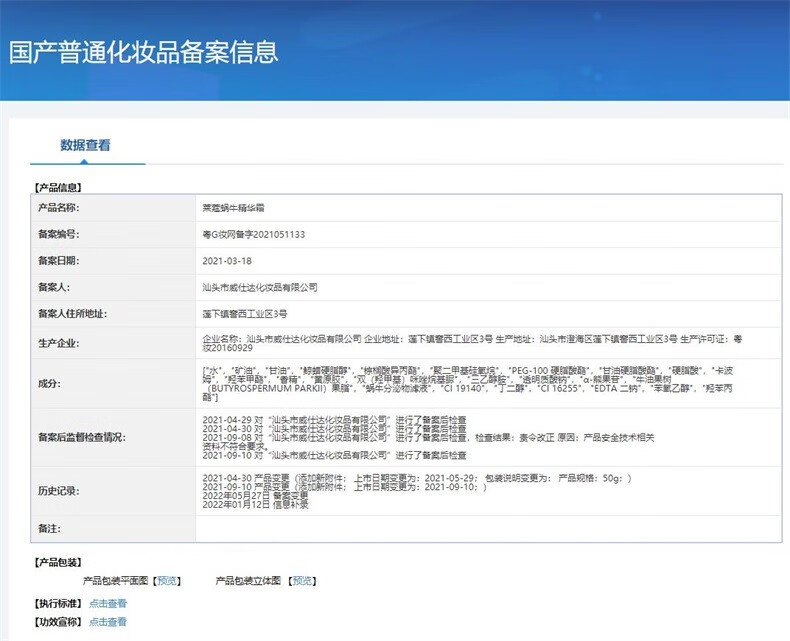The image size is (790, 641).
Task: Select the page title 国产普通化妆品备案信息
Action: [144, 52]
